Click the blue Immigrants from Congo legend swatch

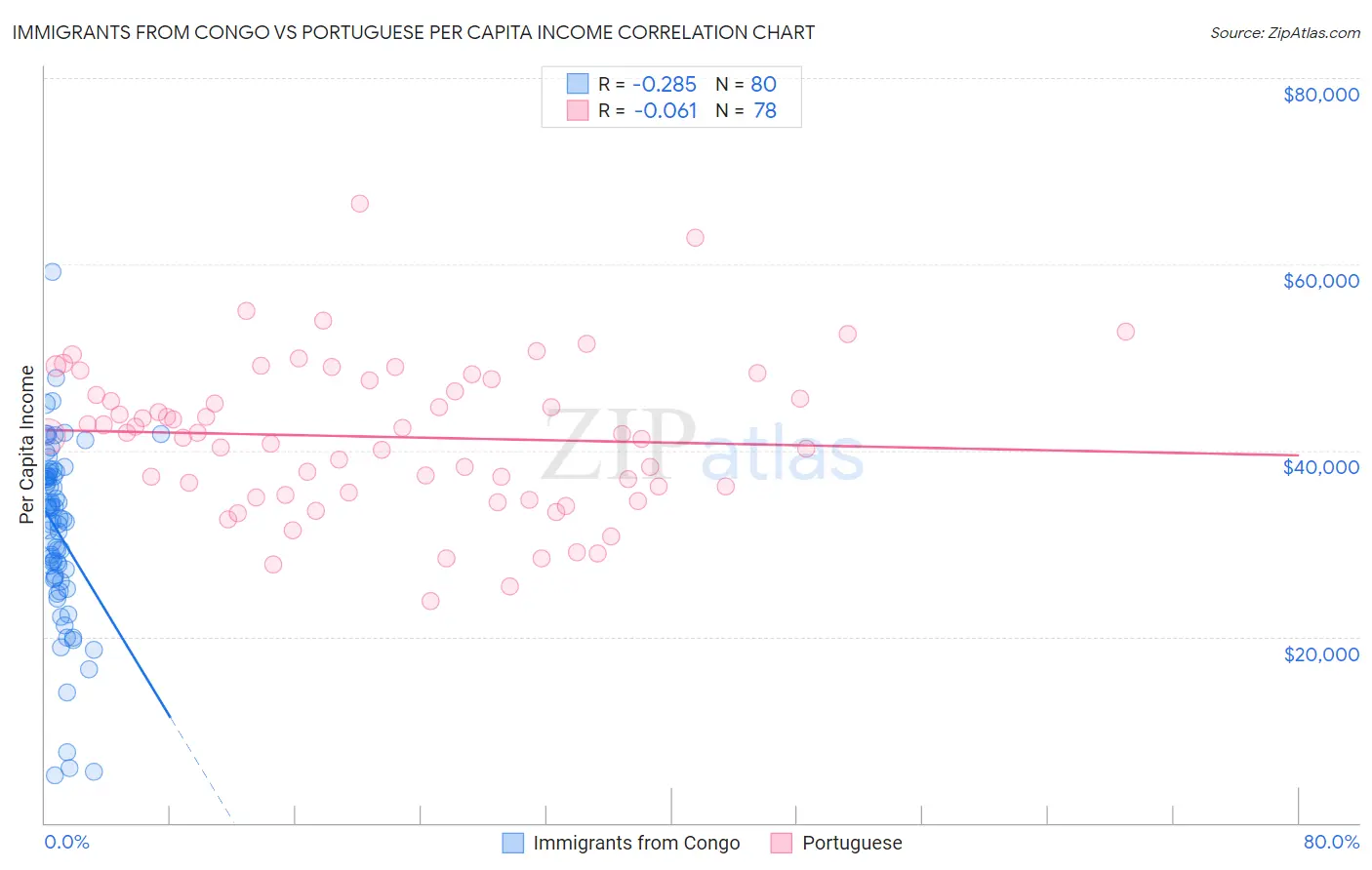coord(513,843)
